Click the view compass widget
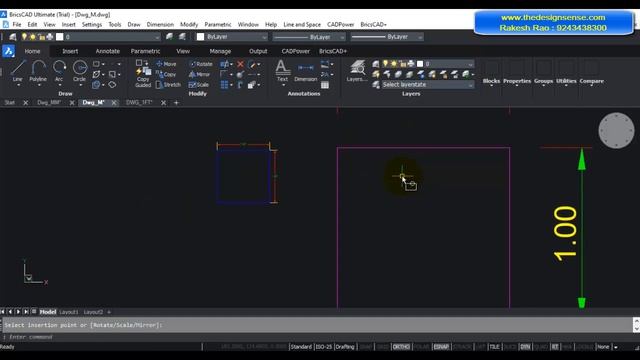The height and width of the screenshot is (360, 640). pyautogui.click(x=616, y=131)
